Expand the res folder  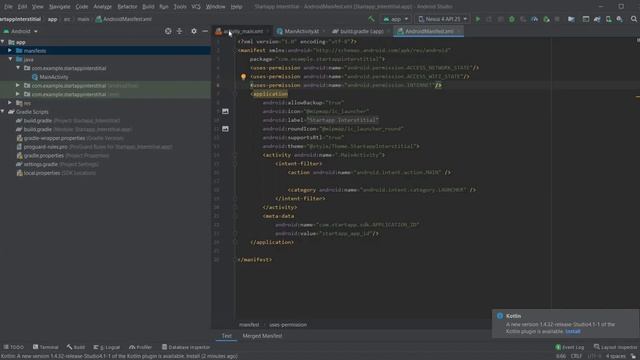click(10, 103)
